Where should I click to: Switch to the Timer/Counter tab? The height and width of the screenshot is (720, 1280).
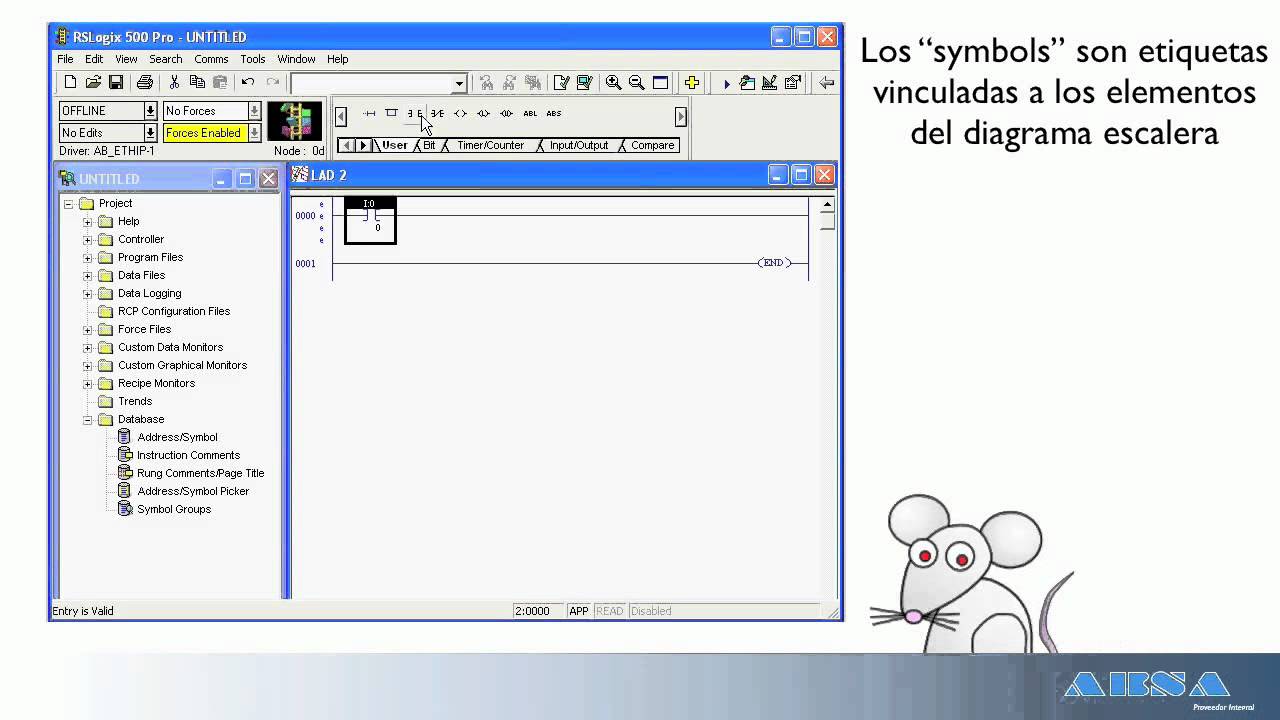coord(490,145)
